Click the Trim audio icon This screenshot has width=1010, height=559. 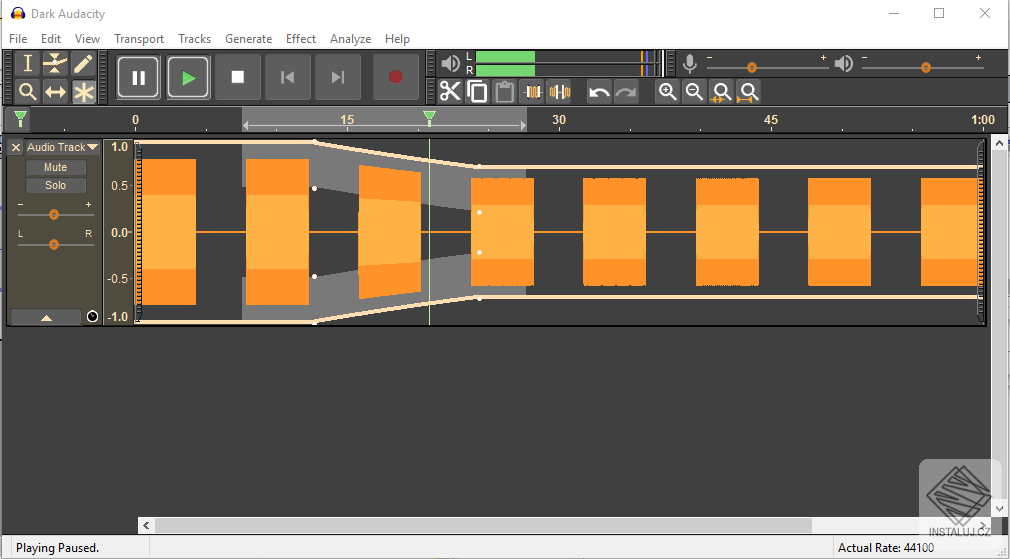tap(532, 91)
